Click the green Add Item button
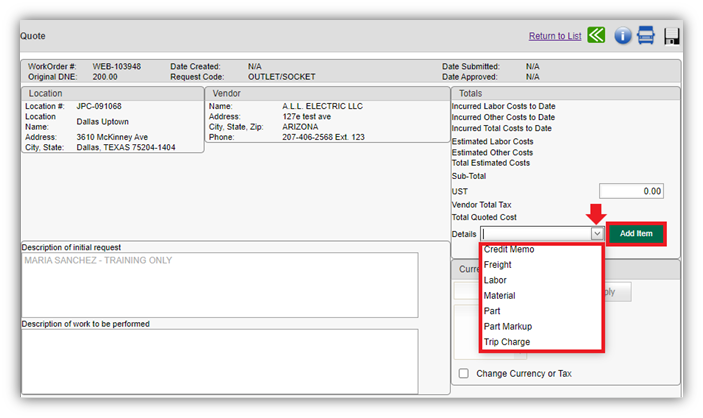 point(636,234)
